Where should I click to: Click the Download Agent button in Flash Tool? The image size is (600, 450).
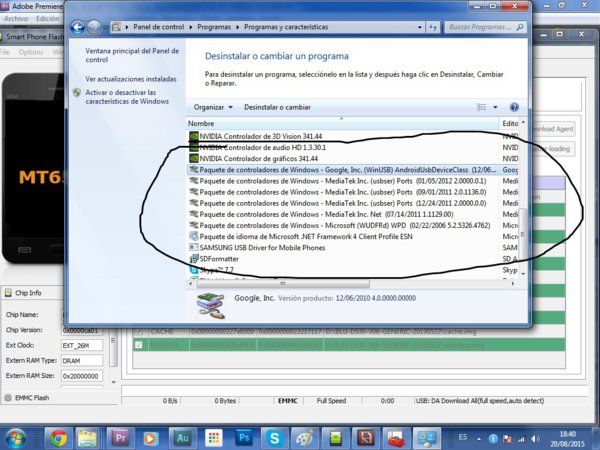coord(553,129)
